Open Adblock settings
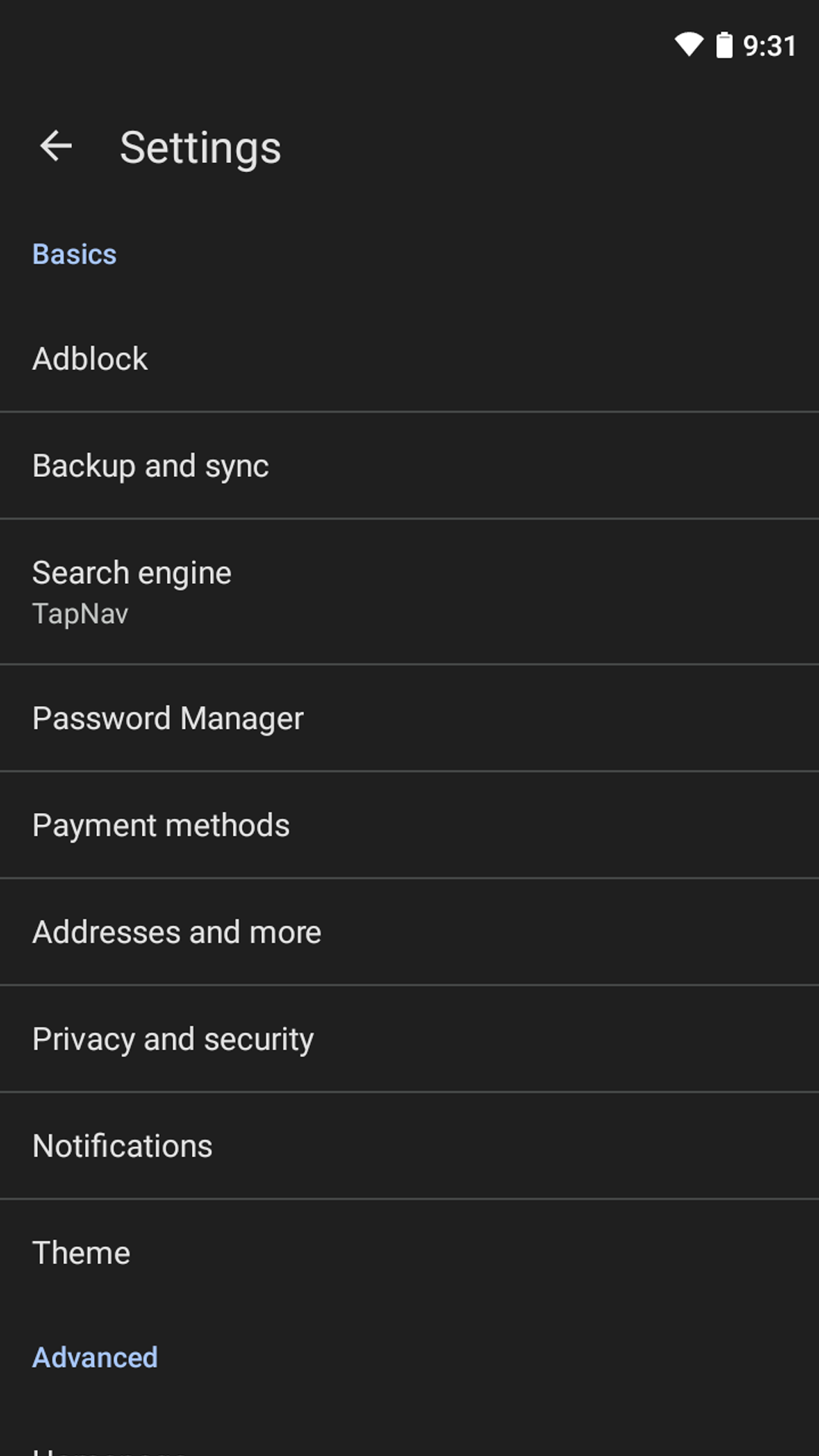 pos(409,359)
